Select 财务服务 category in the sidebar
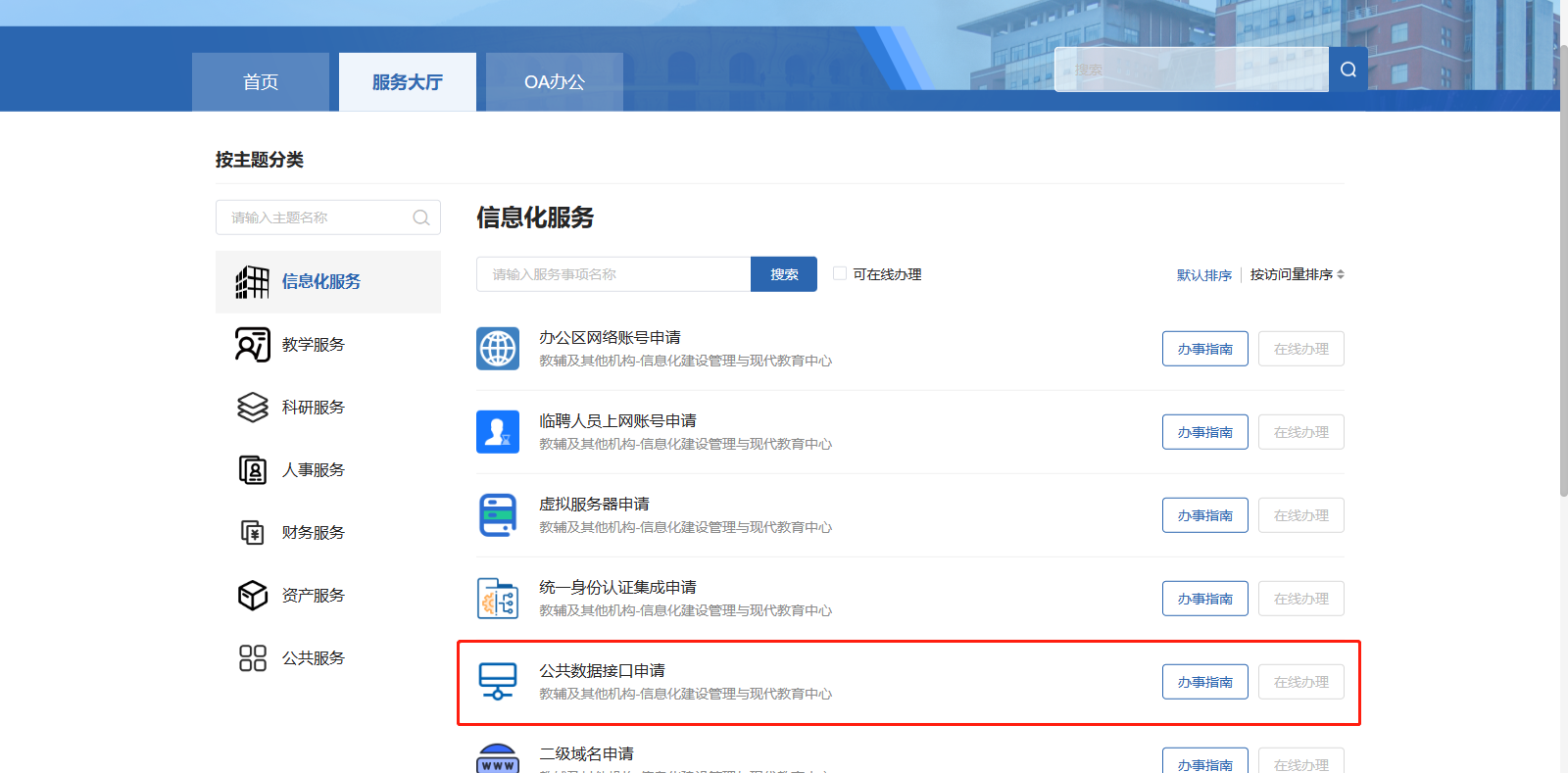This screenshot has height=773, width=1568. coord(314,533)
